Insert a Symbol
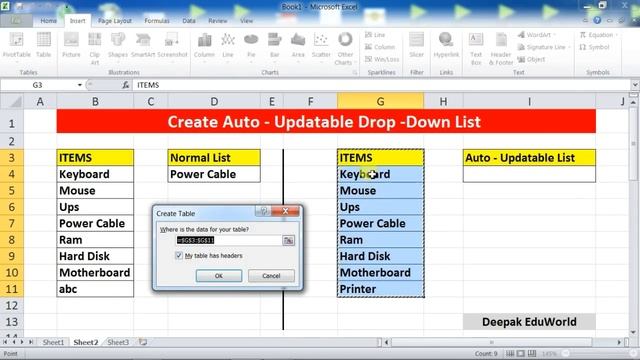Viewport: 640px width, 360px height. (x=594, y=47)
